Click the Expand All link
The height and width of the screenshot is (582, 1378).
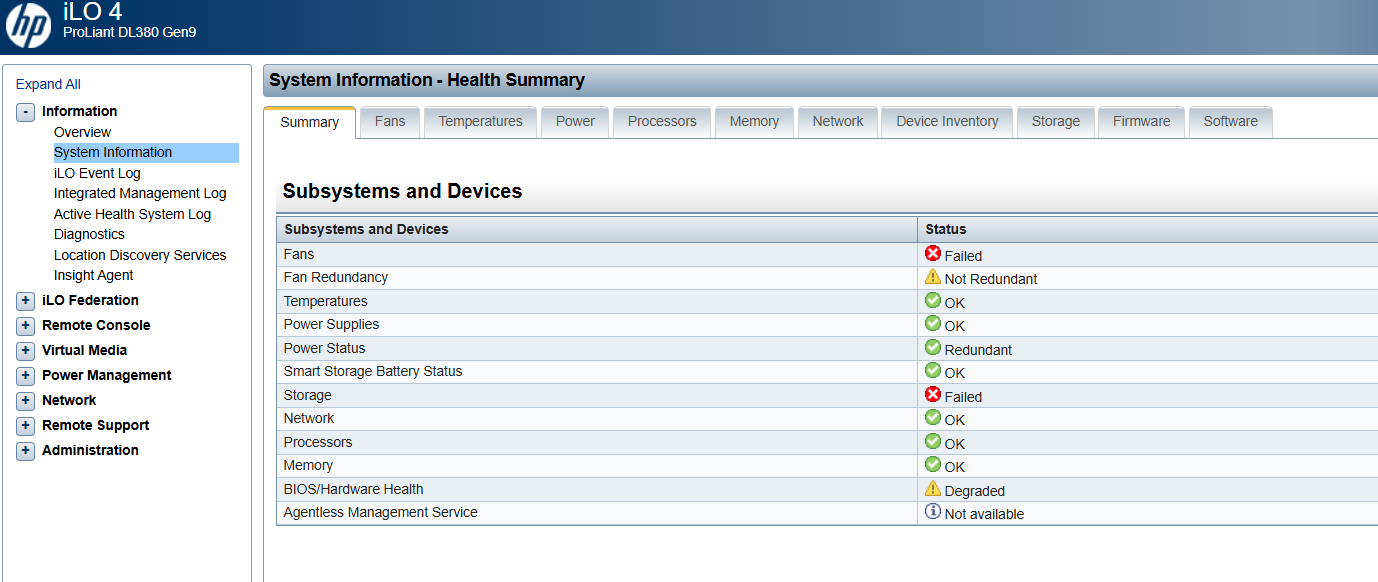48,84
